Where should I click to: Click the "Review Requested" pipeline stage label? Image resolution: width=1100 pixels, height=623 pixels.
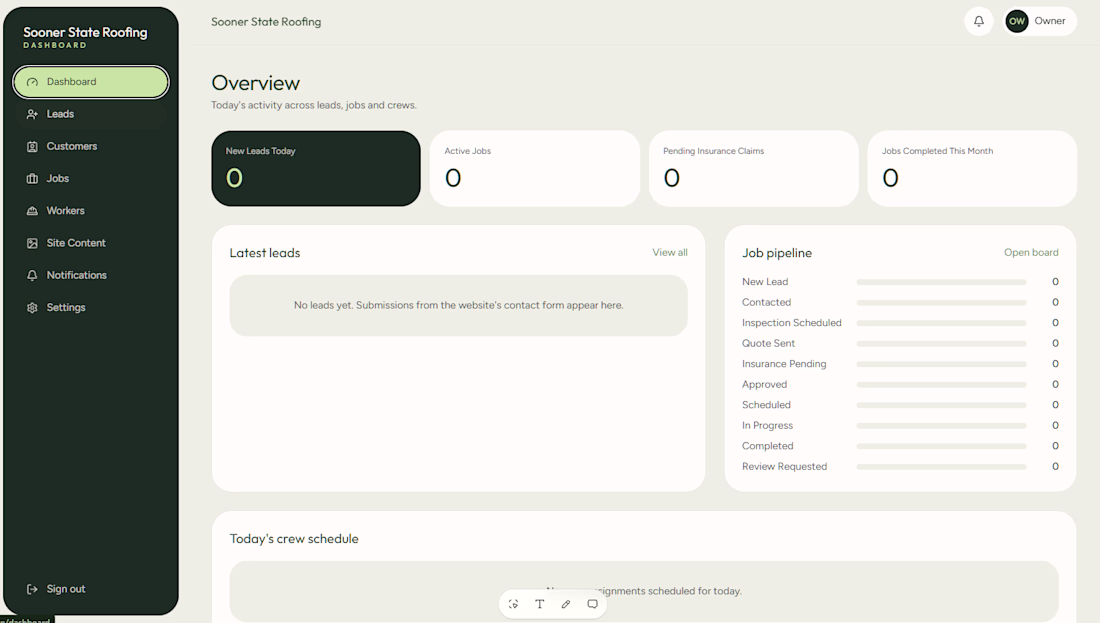pyautogui.click(x=785, y=467)
